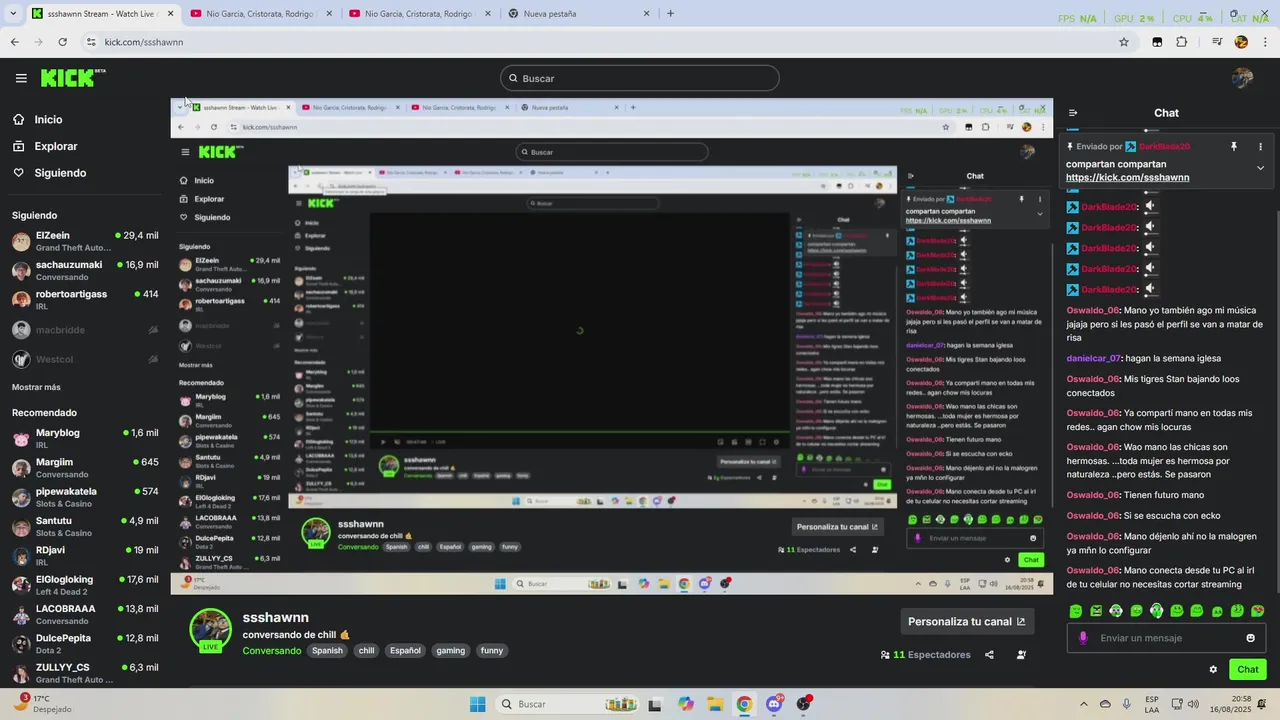Open LACOBRAAA recommended channel
This screenshot has width=1280, height=720.
[85, 614]
